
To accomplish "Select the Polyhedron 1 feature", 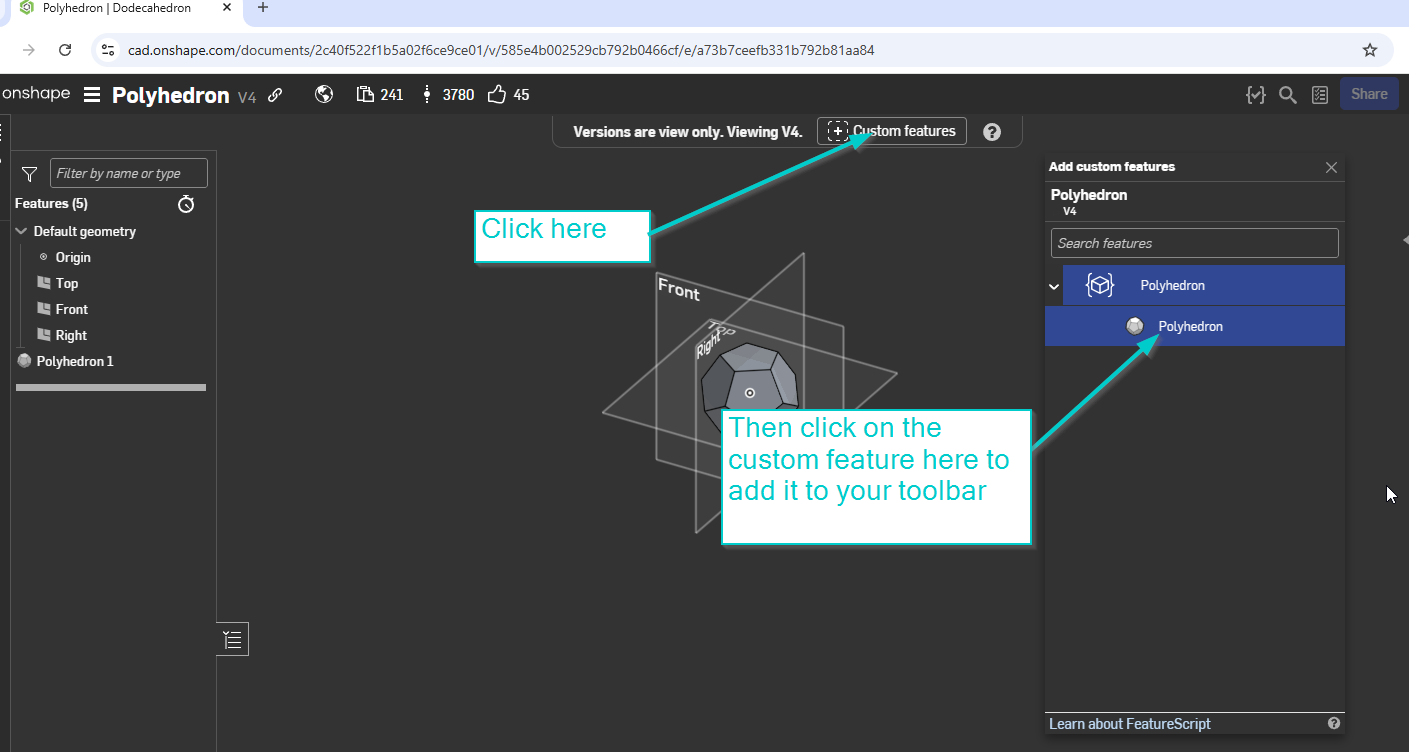I will click(x=75, y=361).
